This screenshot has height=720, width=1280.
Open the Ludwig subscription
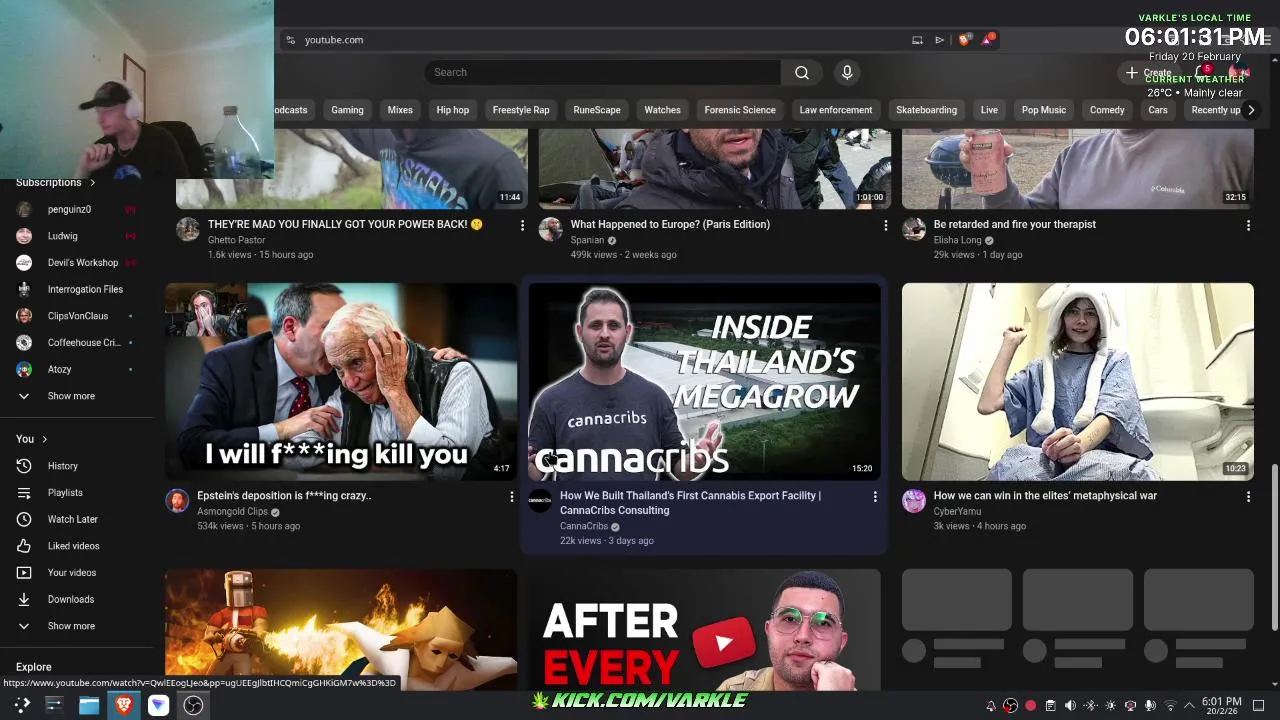pyautogui.click(x=75, y=236)
